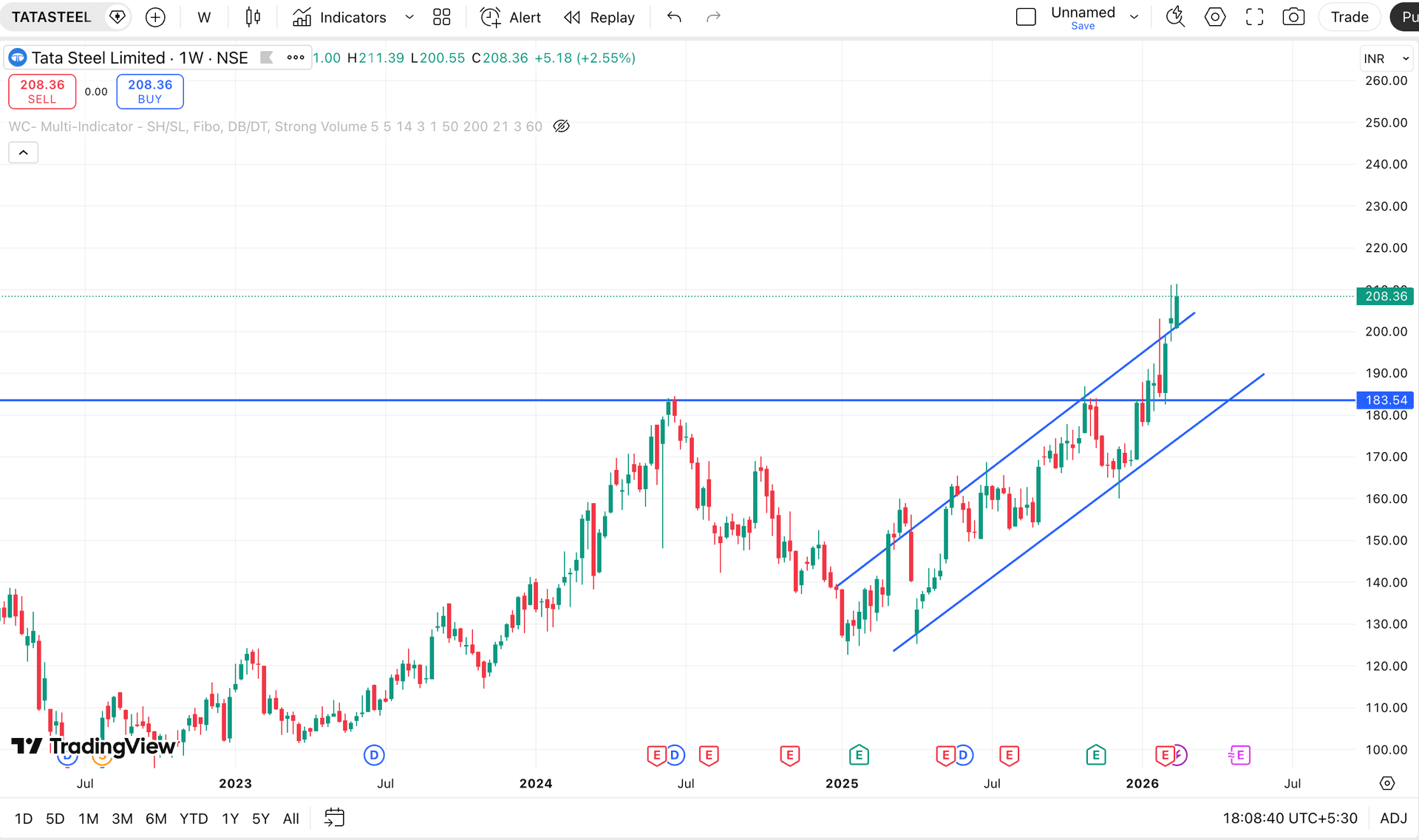The image size is (1419, 840).
Task: Click the Tata Steel Limited symbol title
Action: coord(98,58)
